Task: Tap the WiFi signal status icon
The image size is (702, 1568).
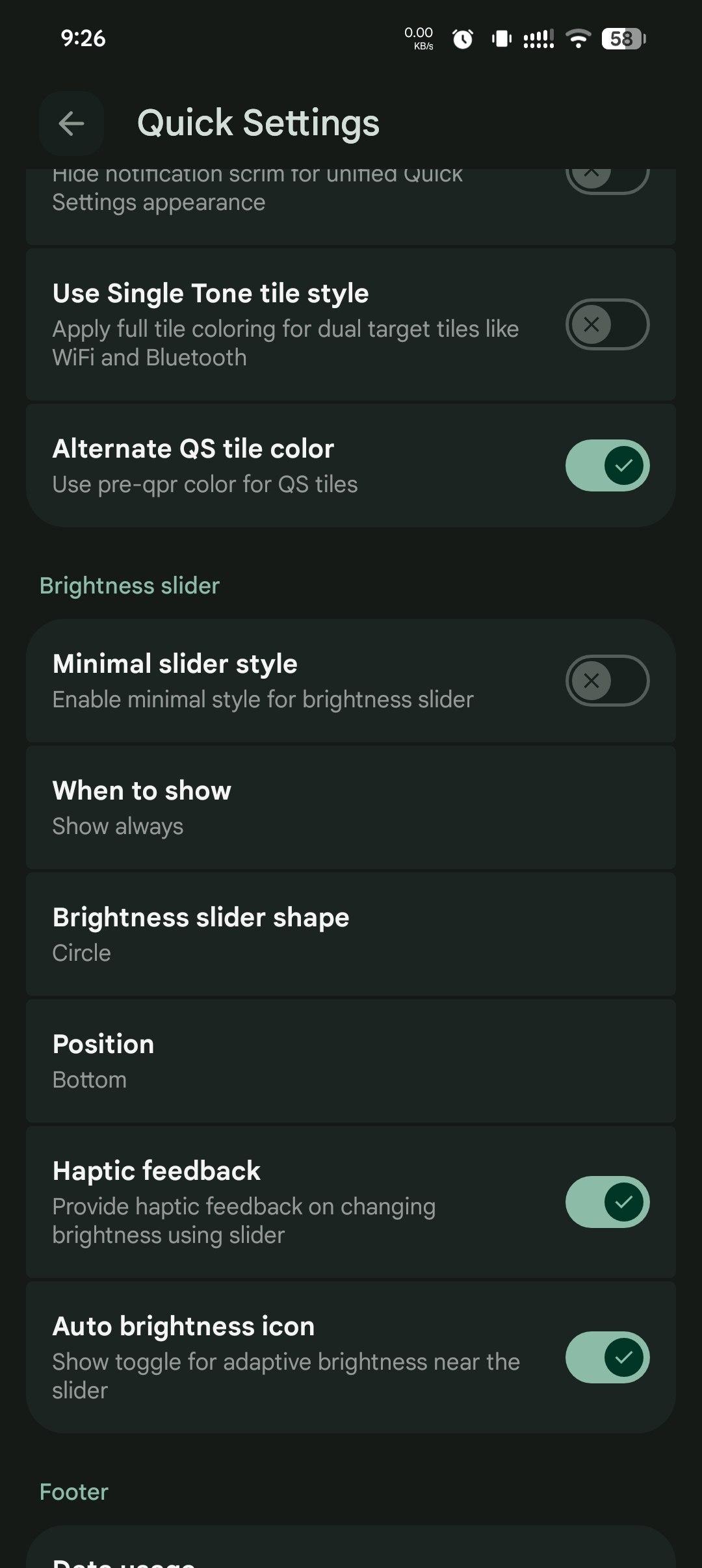Action: [578, 39]
